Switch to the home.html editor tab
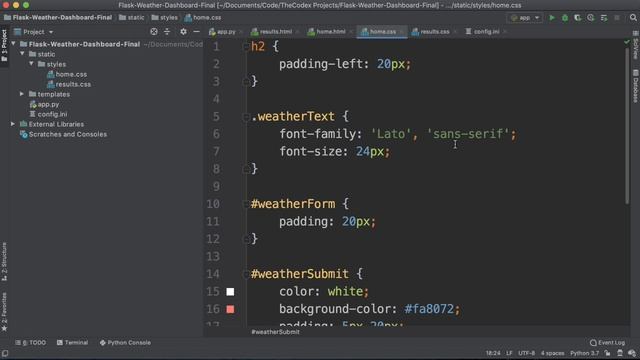 coord(329,32)
